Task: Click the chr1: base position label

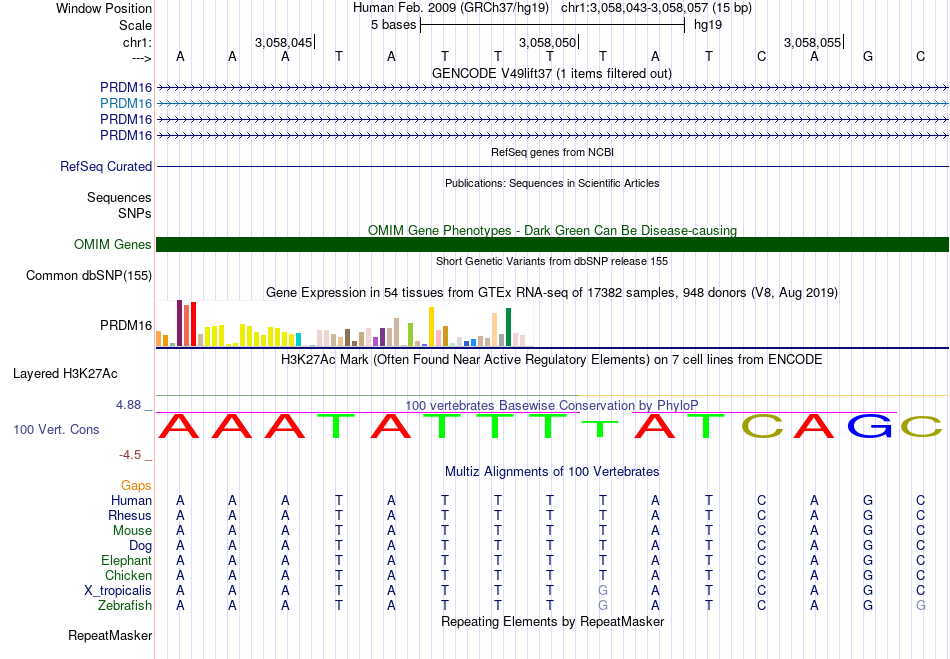Action: click(x=138, y=43)
